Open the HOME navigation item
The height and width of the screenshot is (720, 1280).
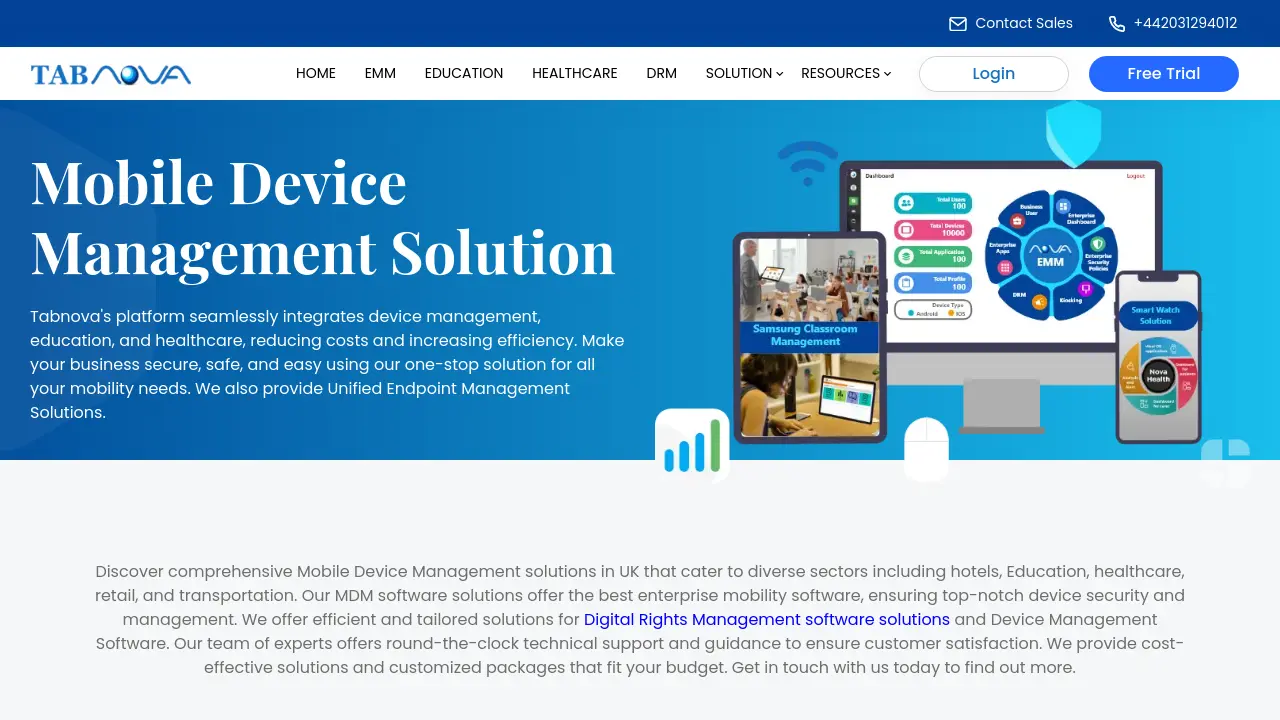click(316, 73)
